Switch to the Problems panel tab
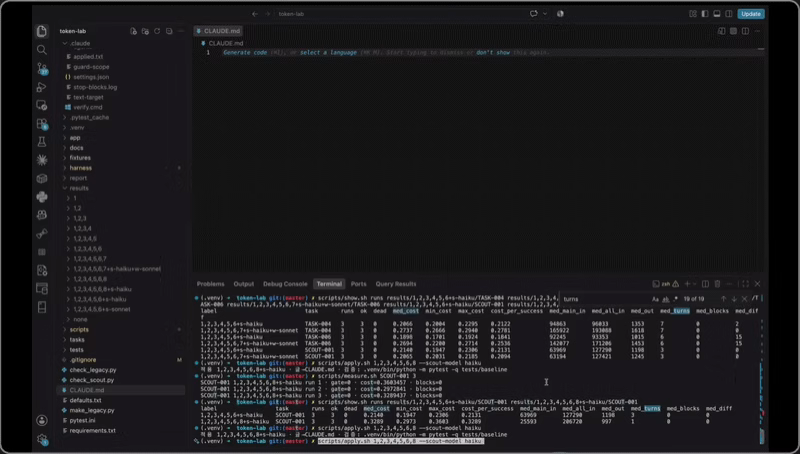 [x=210, y=284]
